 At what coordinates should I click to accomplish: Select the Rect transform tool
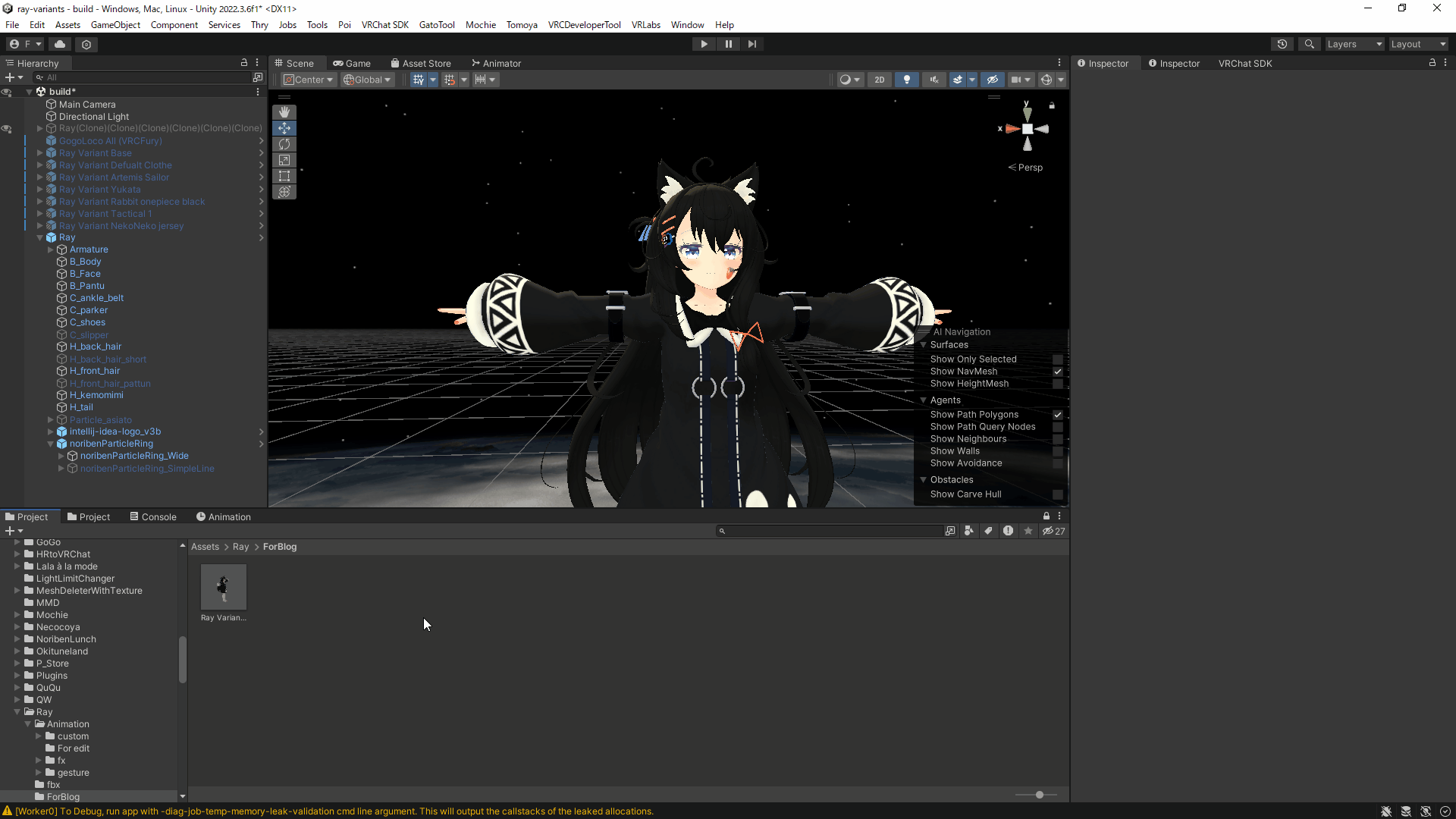284,176
